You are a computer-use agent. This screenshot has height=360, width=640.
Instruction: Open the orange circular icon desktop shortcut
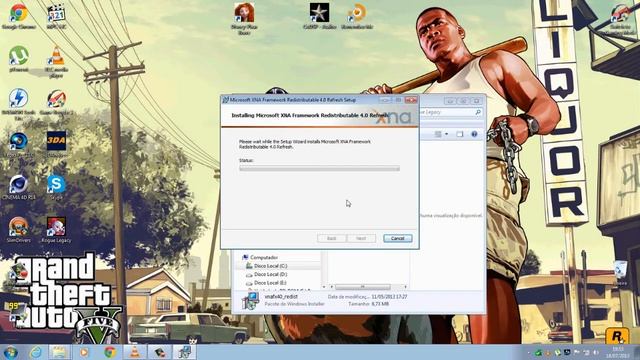357,16
